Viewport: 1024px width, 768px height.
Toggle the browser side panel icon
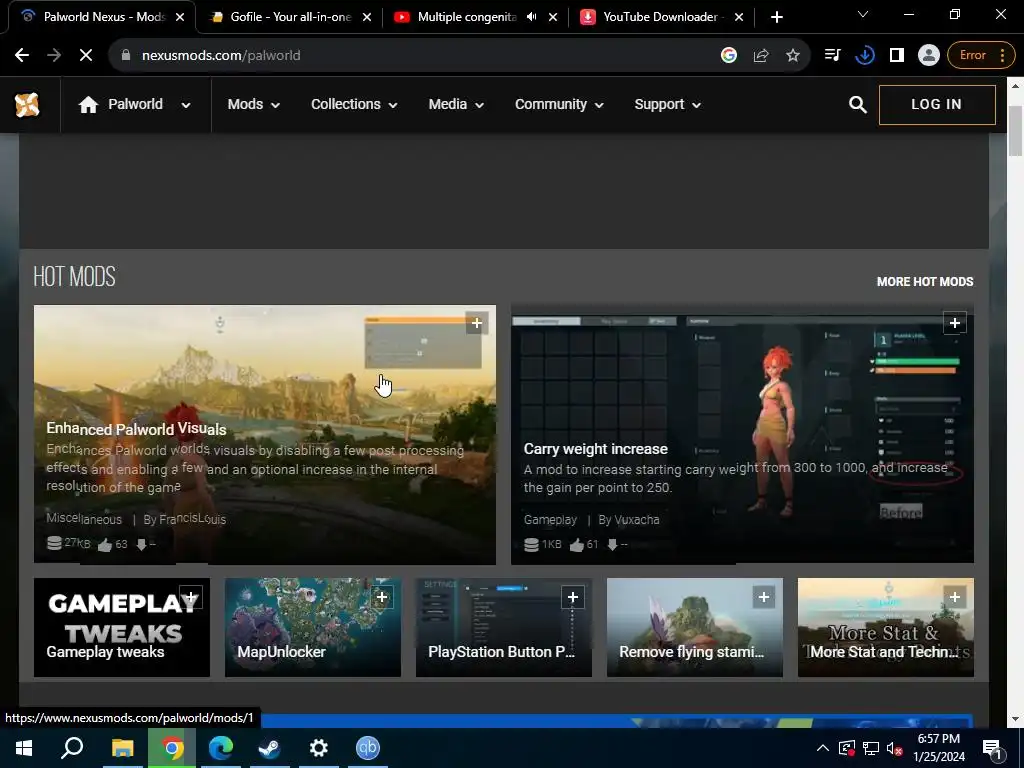pyautogui.click(x=897, y=56)
